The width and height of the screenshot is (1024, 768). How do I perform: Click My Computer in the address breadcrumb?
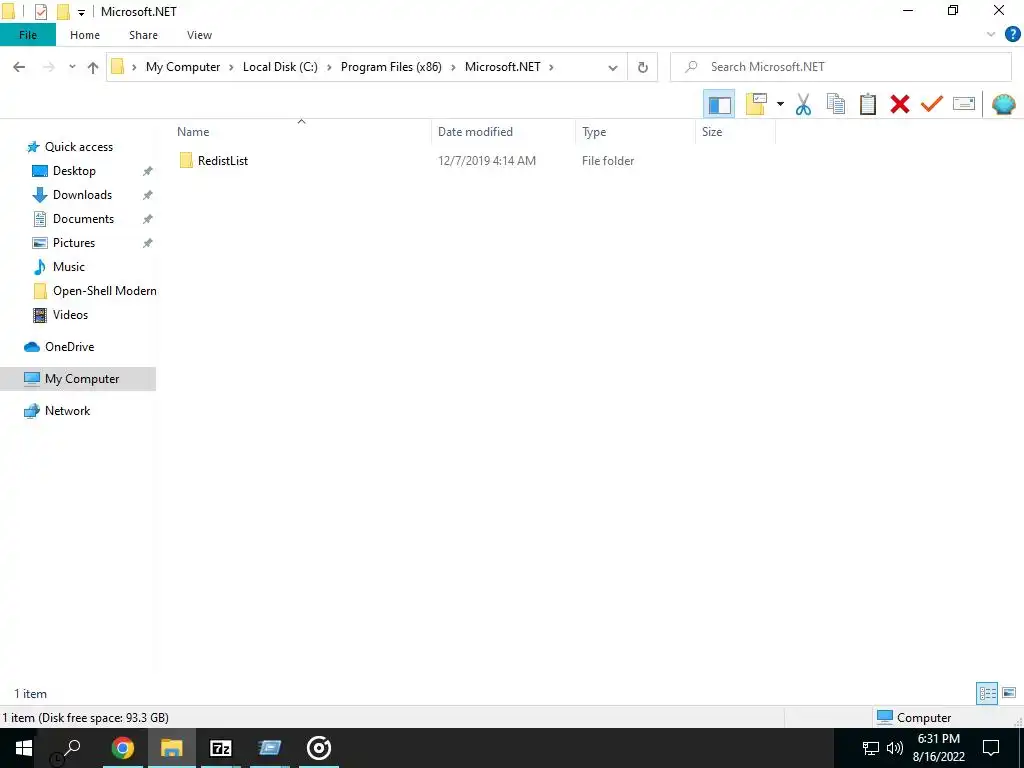click(x=183, y=67)
